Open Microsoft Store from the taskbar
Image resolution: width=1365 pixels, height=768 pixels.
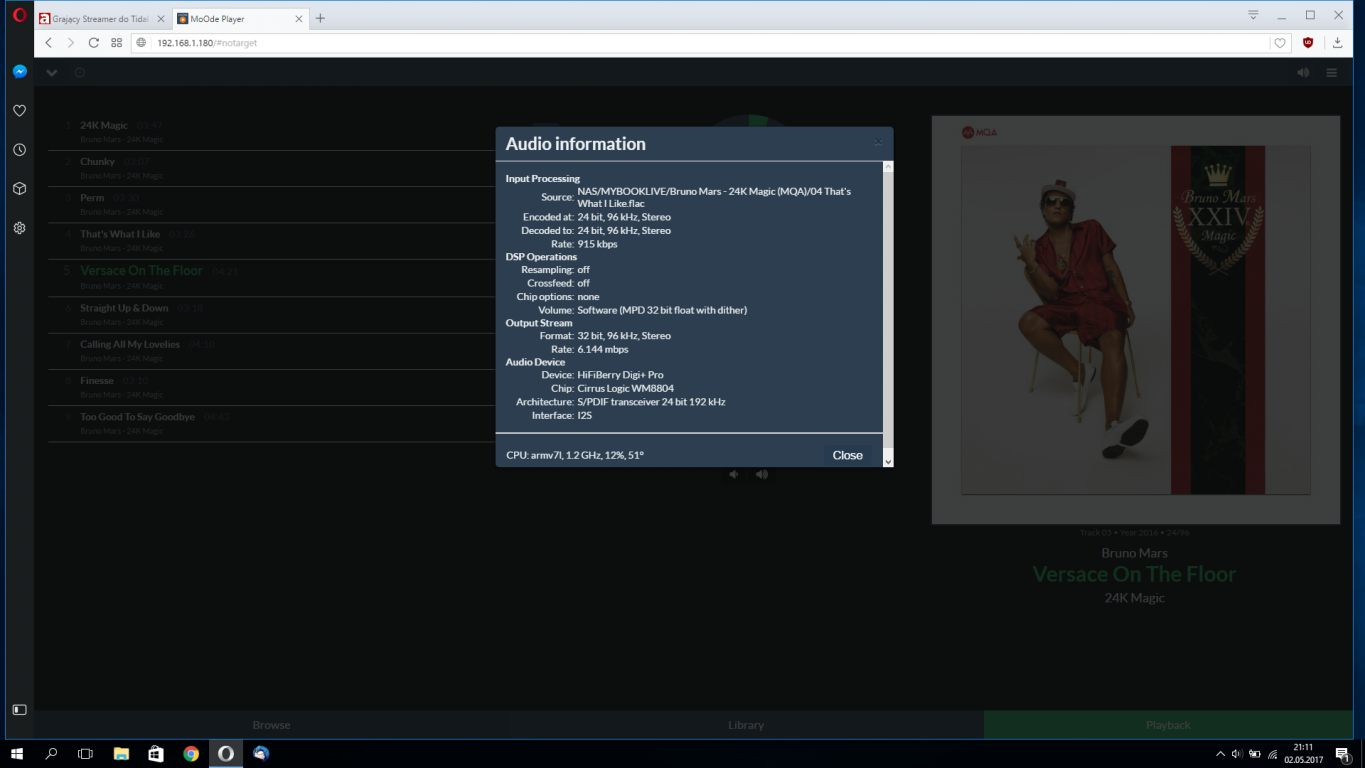tap(156, 753)
